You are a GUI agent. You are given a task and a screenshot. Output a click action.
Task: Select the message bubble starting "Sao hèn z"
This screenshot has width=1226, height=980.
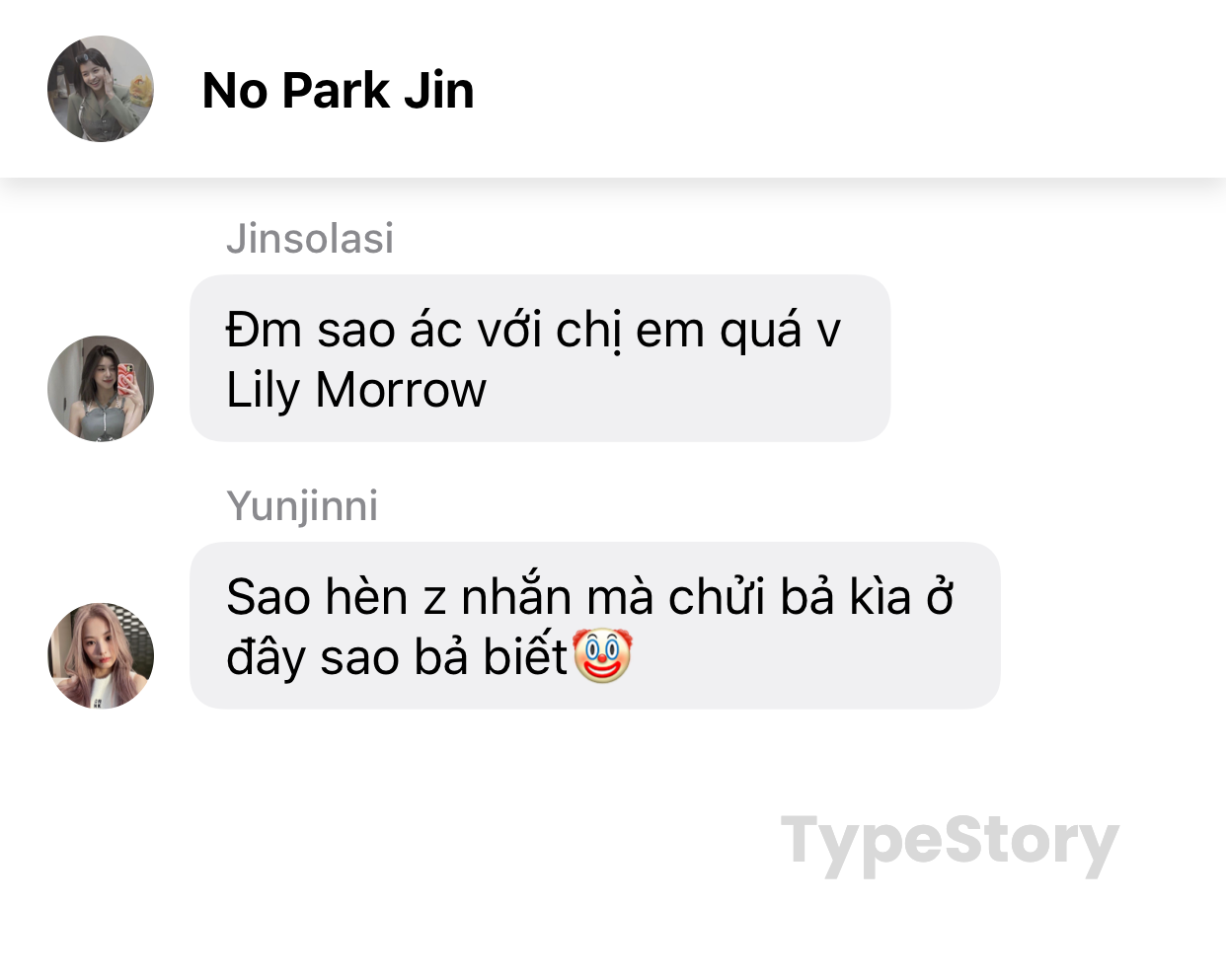595,626
